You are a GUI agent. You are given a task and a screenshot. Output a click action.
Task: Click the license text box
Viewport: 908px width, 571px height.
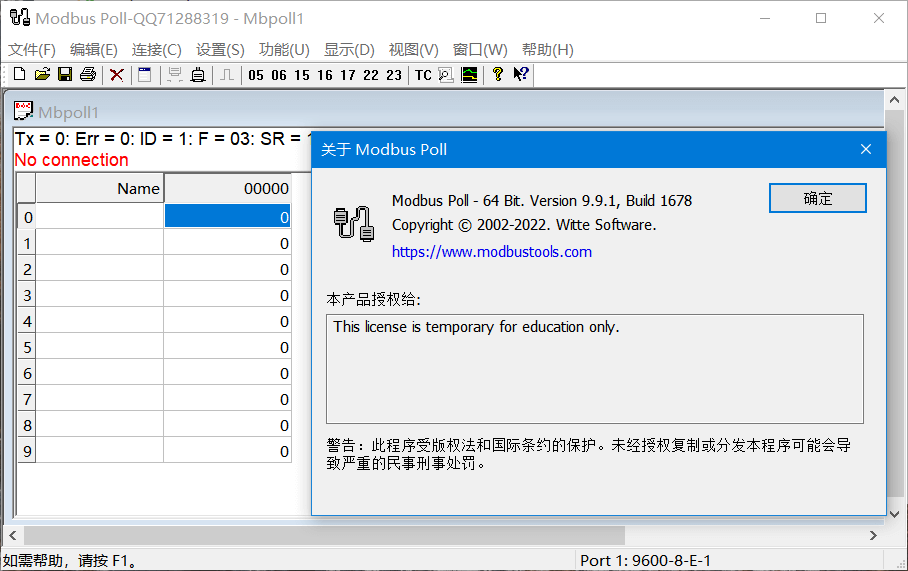point(595,369)
